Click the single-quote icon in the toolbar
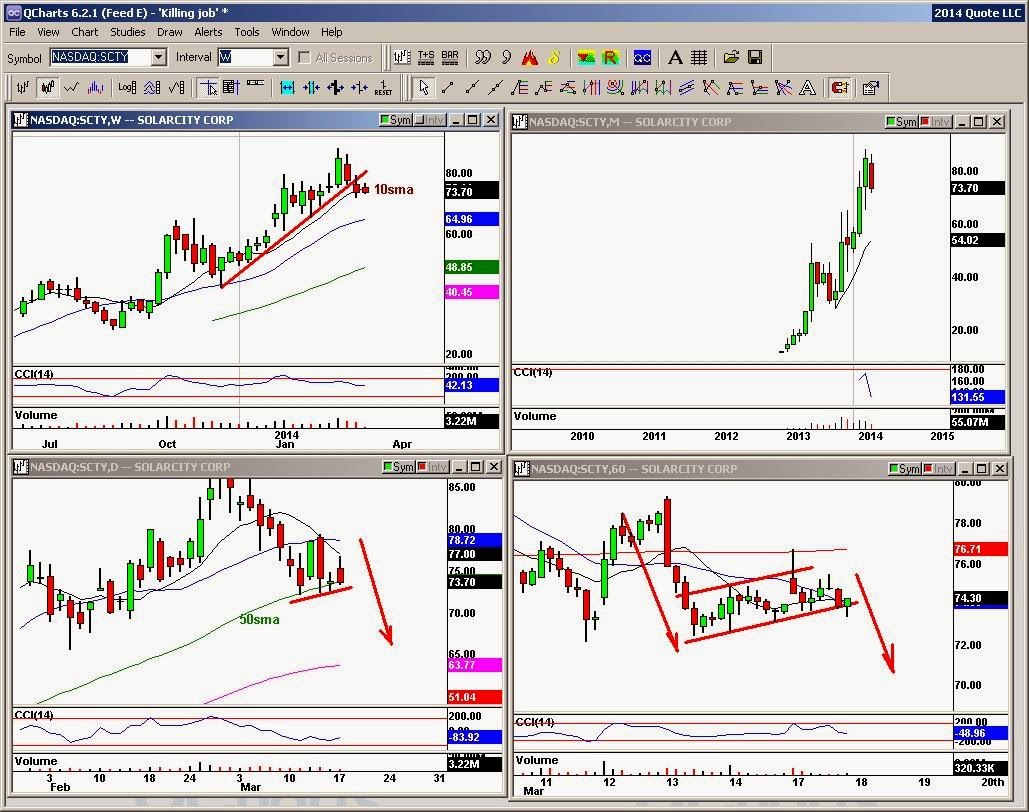The height and width of the screenshot is (812, 1029). (506, 58)
